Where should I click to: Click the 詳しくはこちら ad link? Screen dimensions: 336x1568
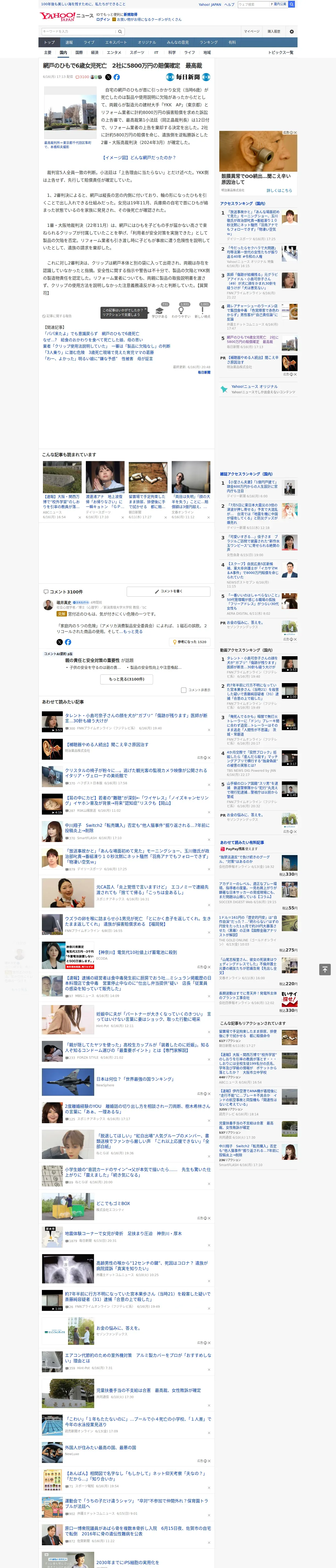click(x=279, y=191)
